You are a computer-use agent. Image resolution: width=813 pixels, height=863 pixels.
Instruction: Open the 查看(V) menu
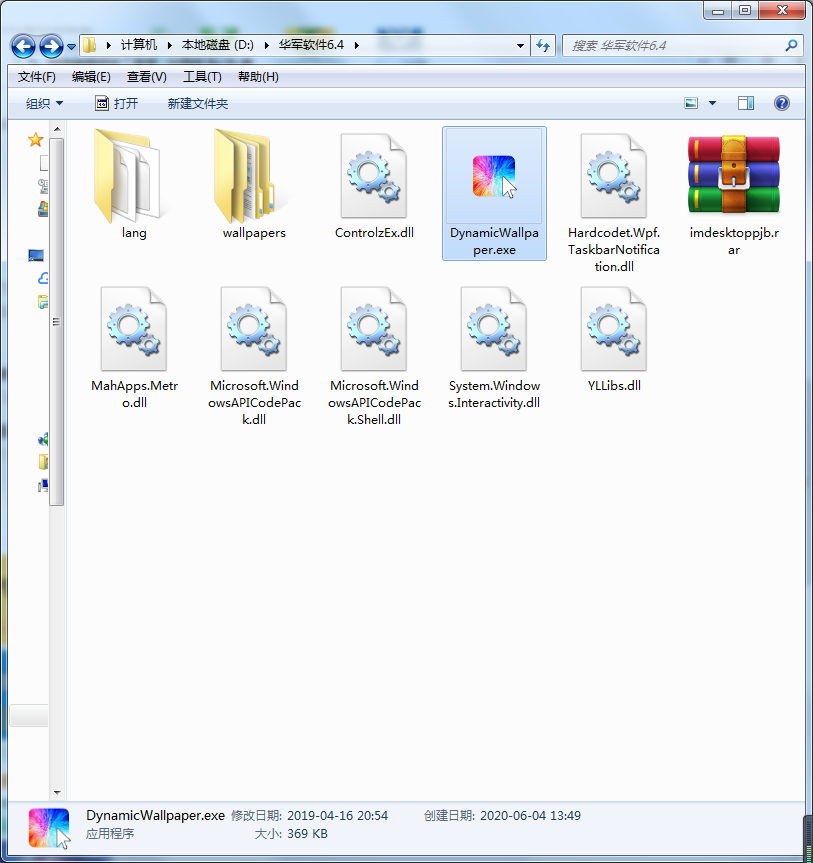tap(146, 77)
